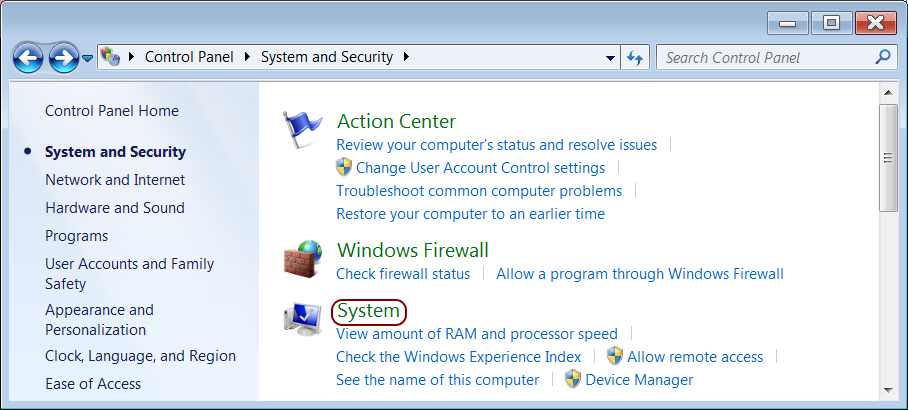Image resolution: width=908 pixels, height=410 pixels.
Task: Expand the arrow after System and Security breadcrumb
Action: [x=405, y=57]
